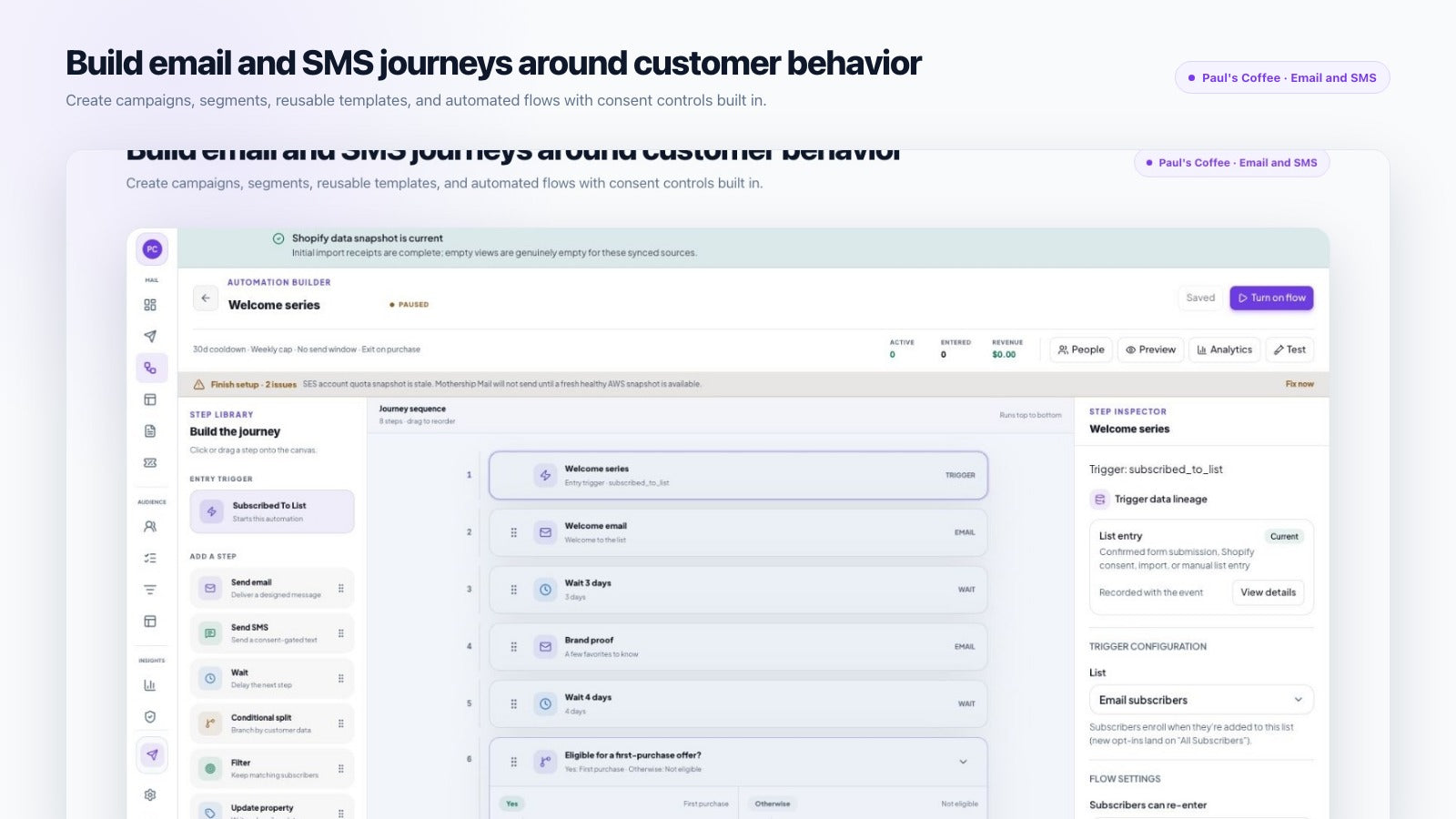Click the $0.00 revenue value
This screenshot has width=1456, height=819.
pyautogui.click(x=1004, y=355)
